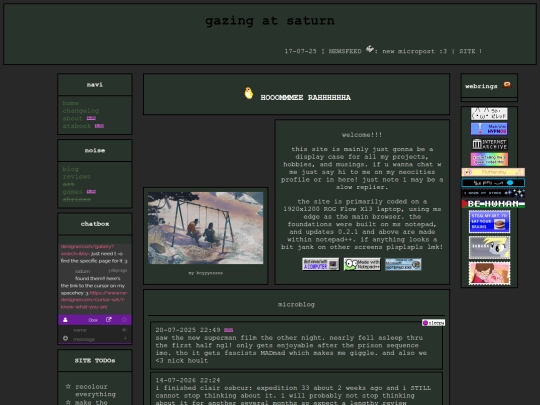Click the BE HUMAN flag banner
This screenshot has width=540, height=405.
click(x=493, y=204)
